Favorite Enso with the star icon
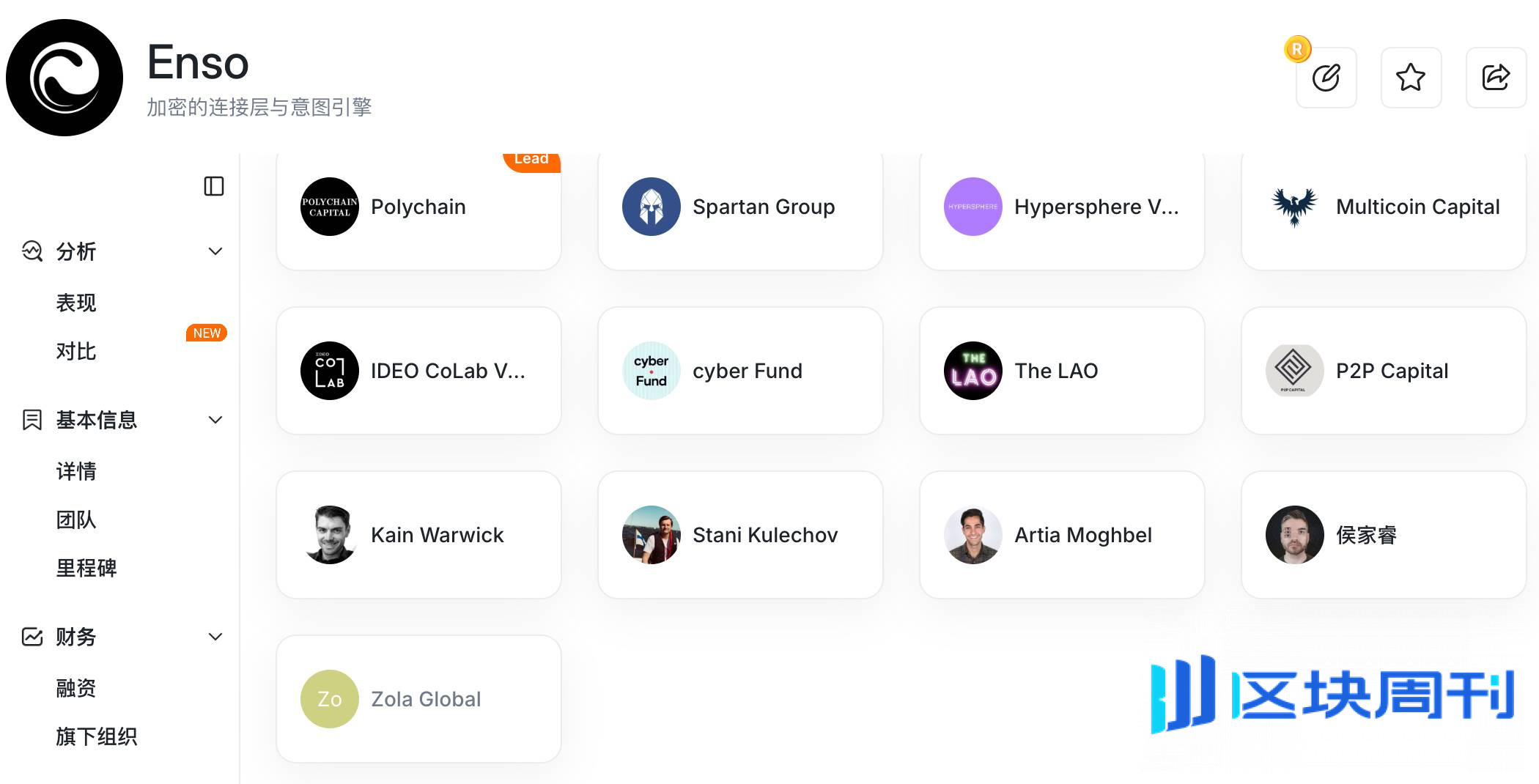 point(1411,78)
